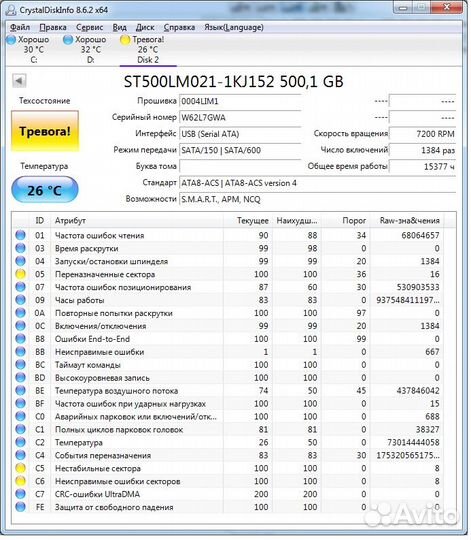This screenshot has width=471, height=540.
Task: Click the previous disk arrow button
Action: (19, 81)
